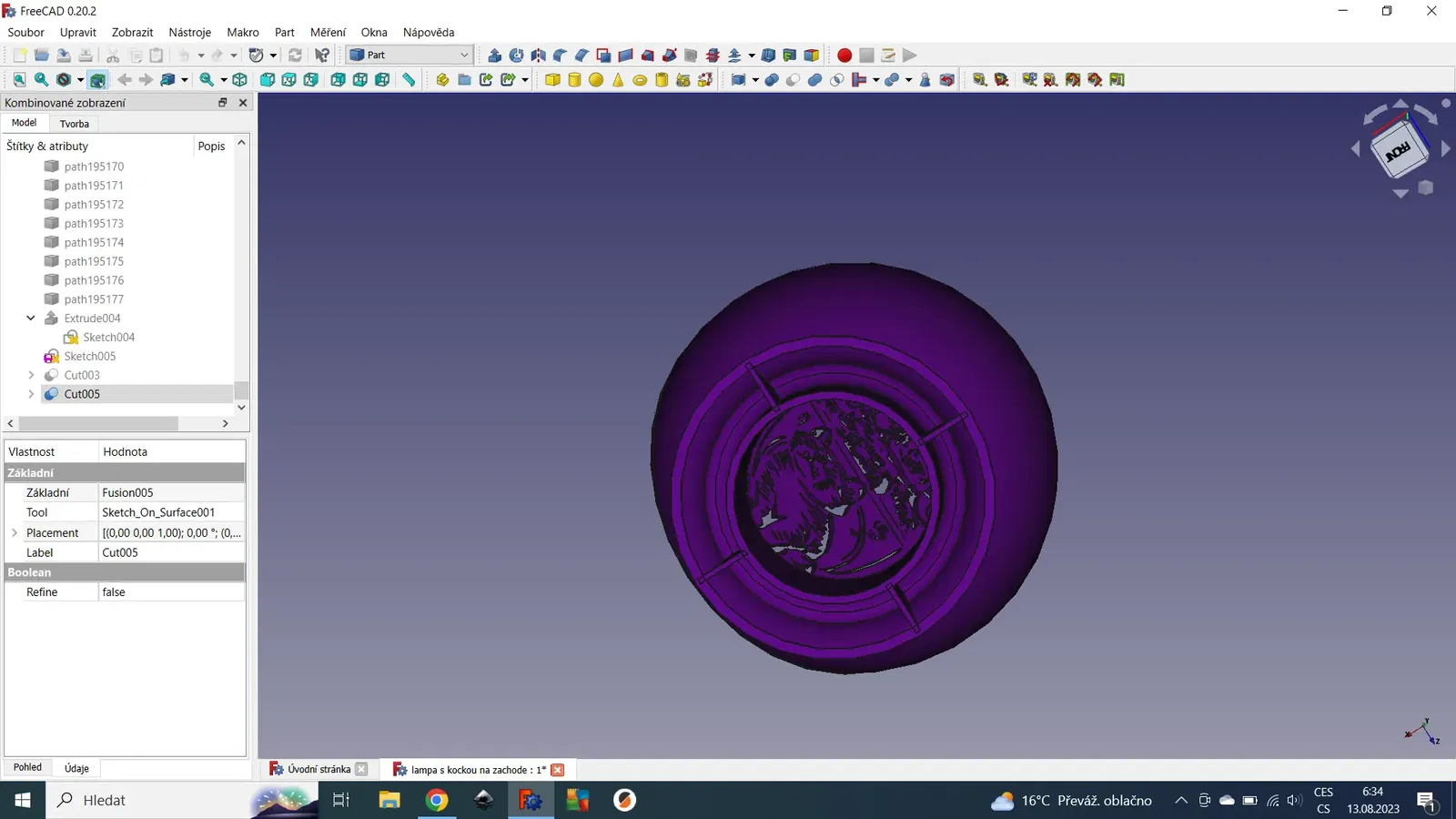Open the Nástroje menu
Viewport: 1456px width, 819px height.
coord(189,32)
